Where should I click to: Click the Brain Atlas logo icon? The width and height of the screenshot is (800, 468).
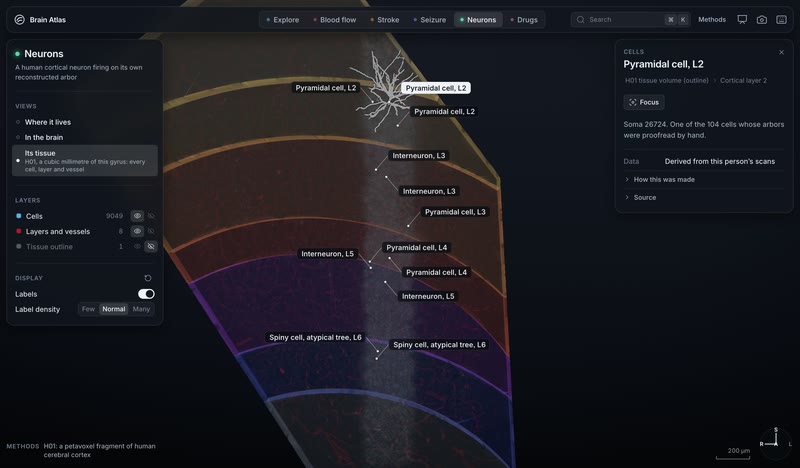pyautogui.click(x=19, y=19)
